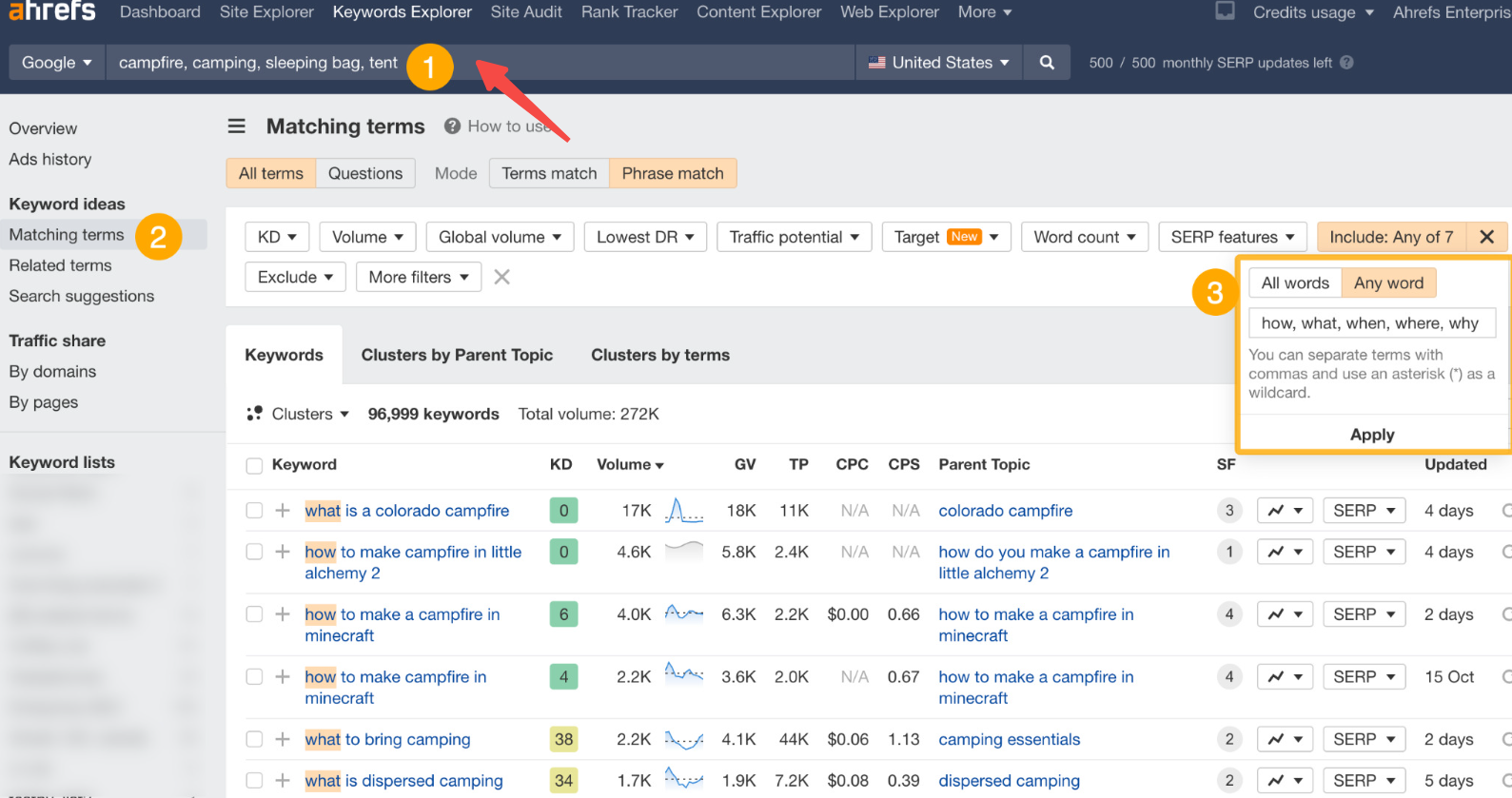
Task: Select checkbox for what is dispersed camping
Action: [254, 781]
